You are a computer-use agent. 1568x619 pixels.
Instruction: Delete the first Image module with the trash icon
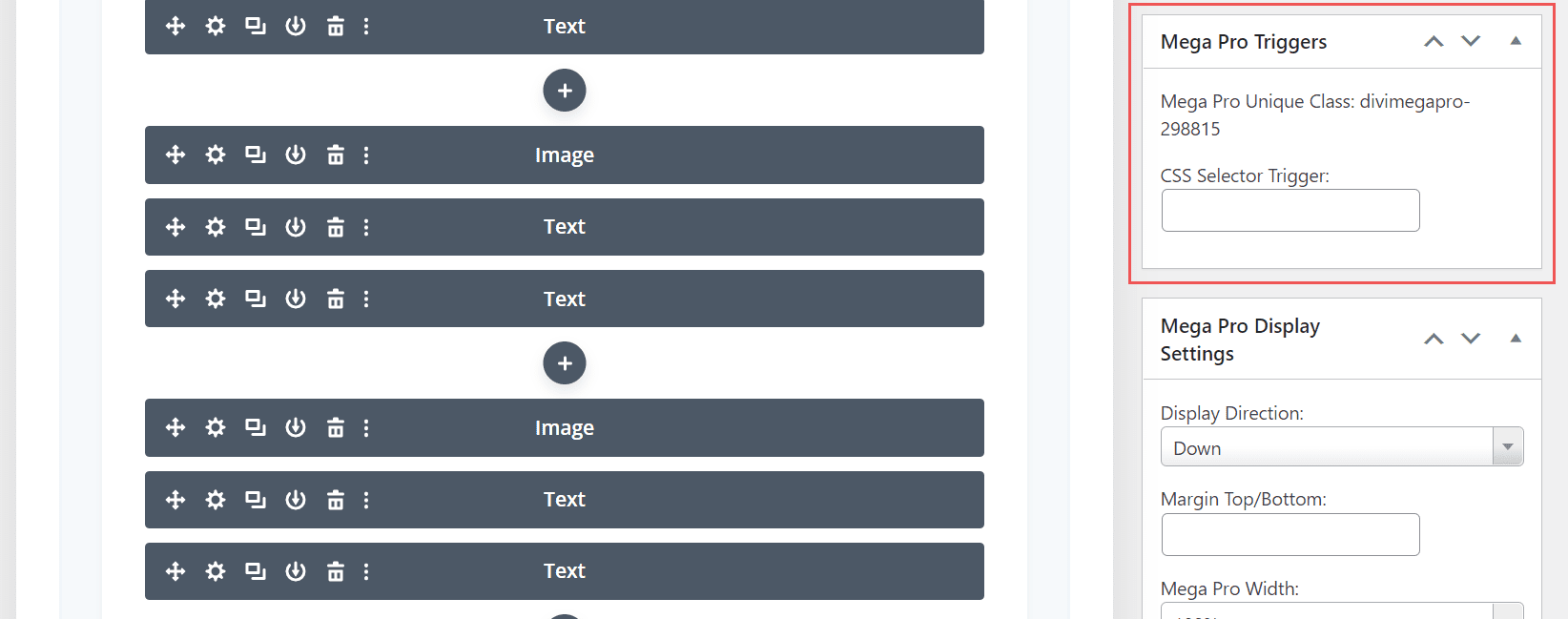335,155
